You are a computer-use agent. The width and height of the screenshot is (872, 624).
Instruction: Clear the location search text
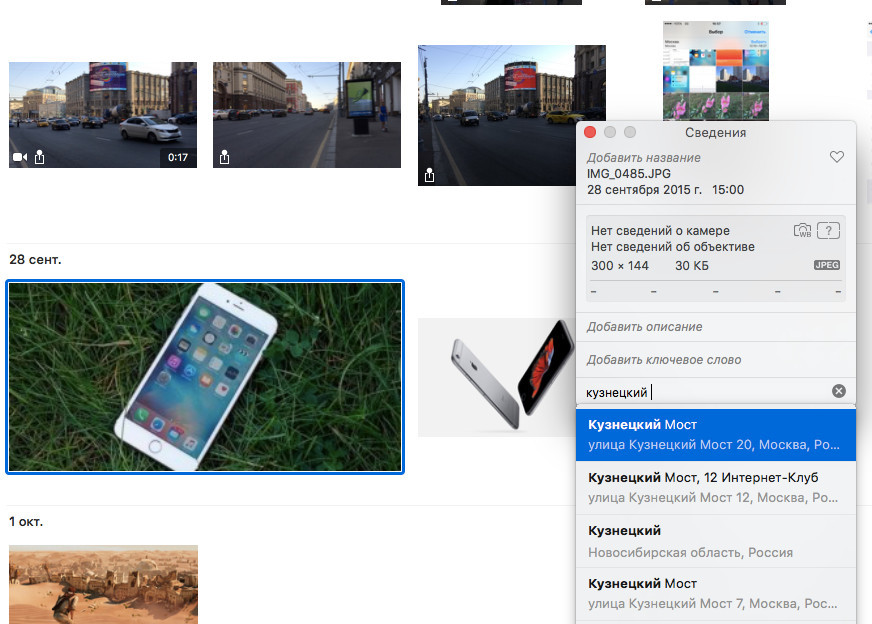(839, 391)
